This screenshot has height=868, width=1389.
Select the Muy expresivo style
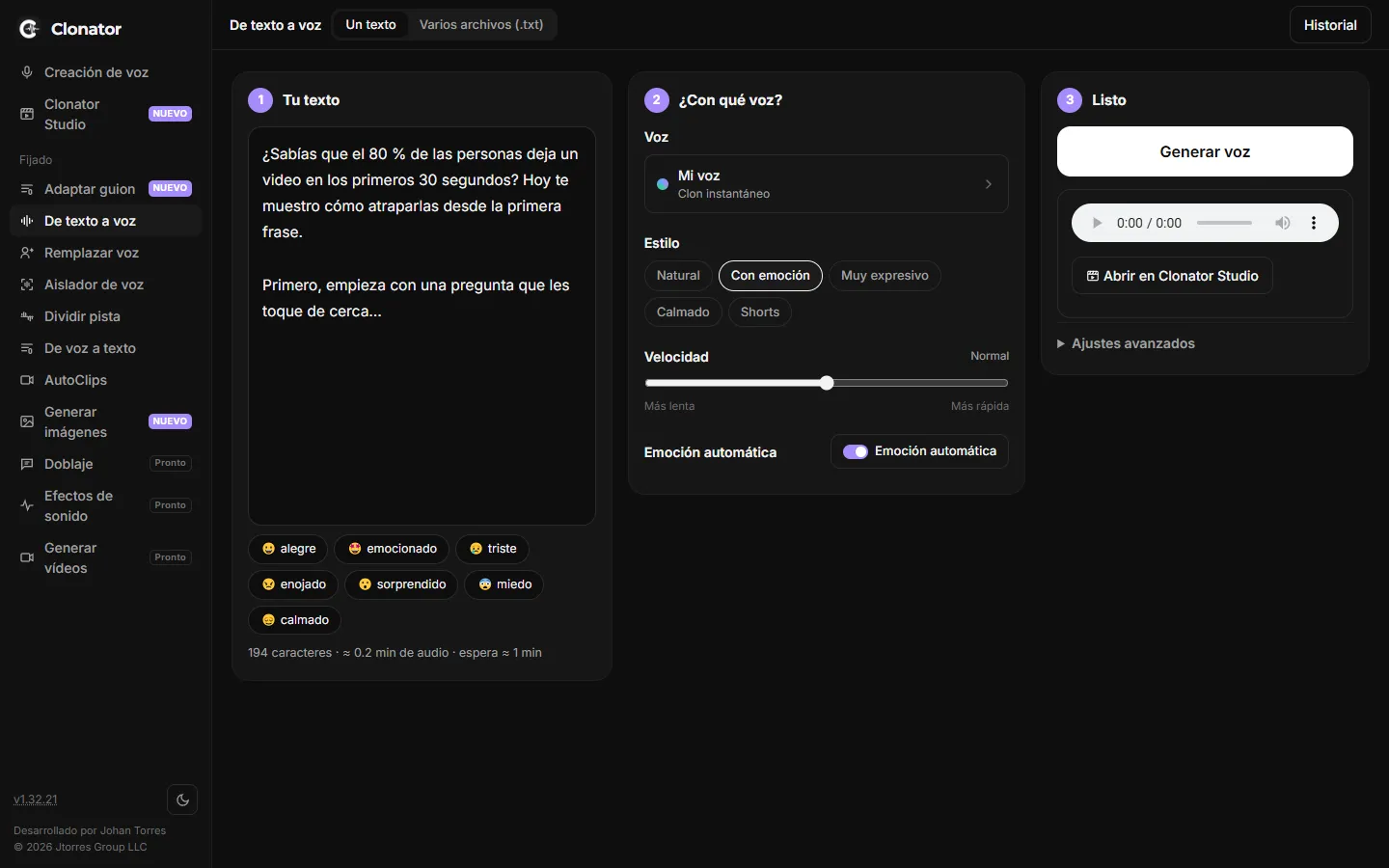point(885,276)
